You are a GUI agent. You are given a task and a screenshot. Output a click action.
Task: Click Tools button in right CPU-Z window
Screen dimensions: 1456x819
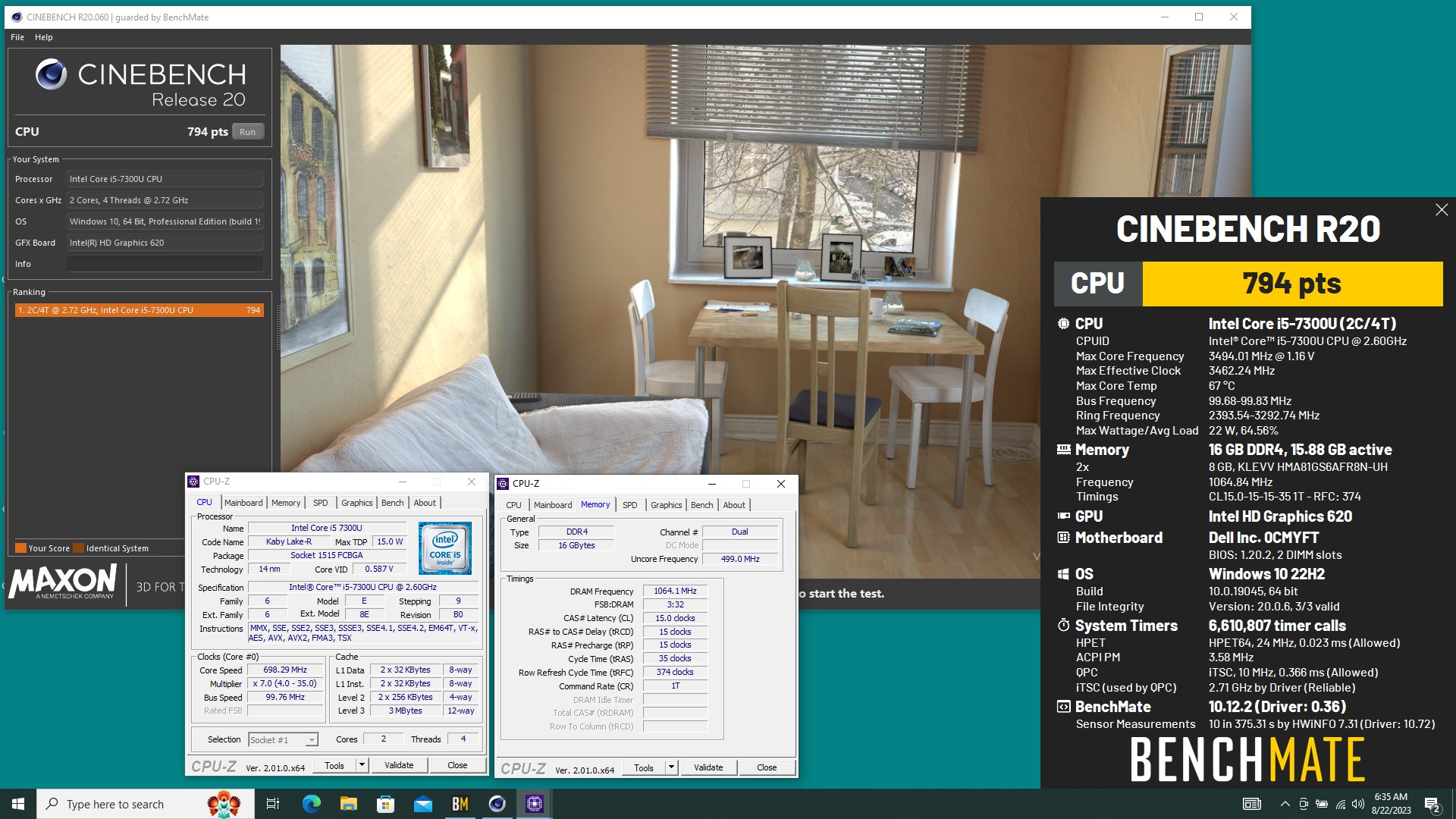pos(644,767)
